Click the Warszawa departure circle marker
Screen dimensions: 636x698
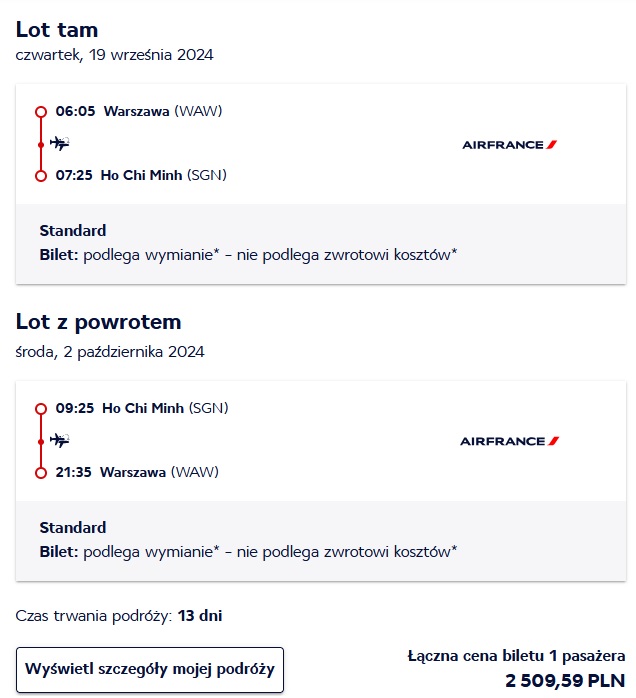pyautogui.click(x=41, y=112)
